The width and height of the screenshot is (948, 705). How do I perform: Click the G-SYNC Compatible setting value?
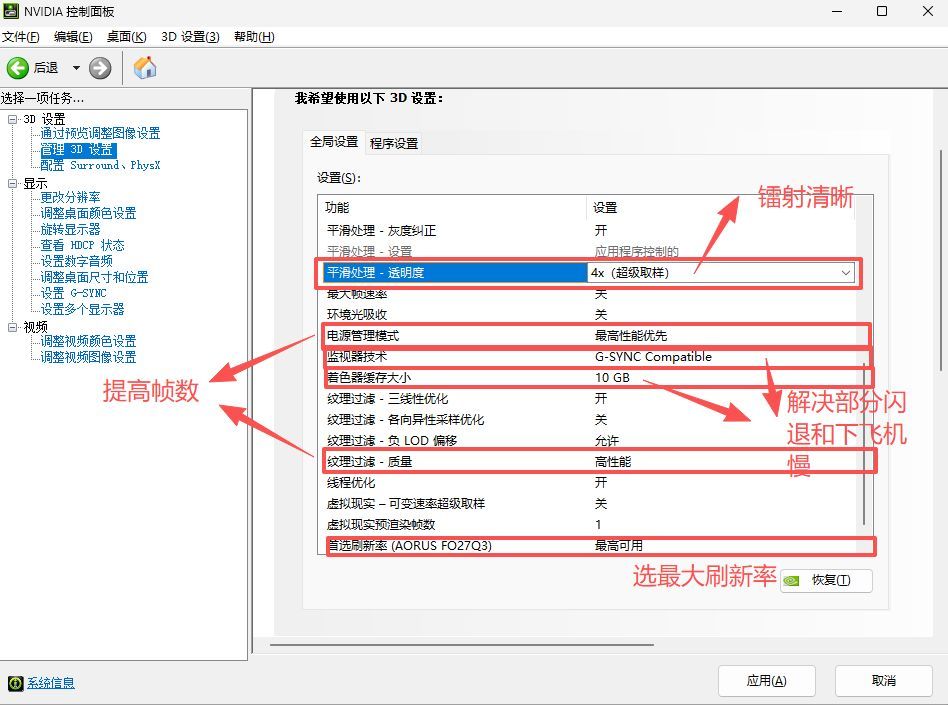653,357
